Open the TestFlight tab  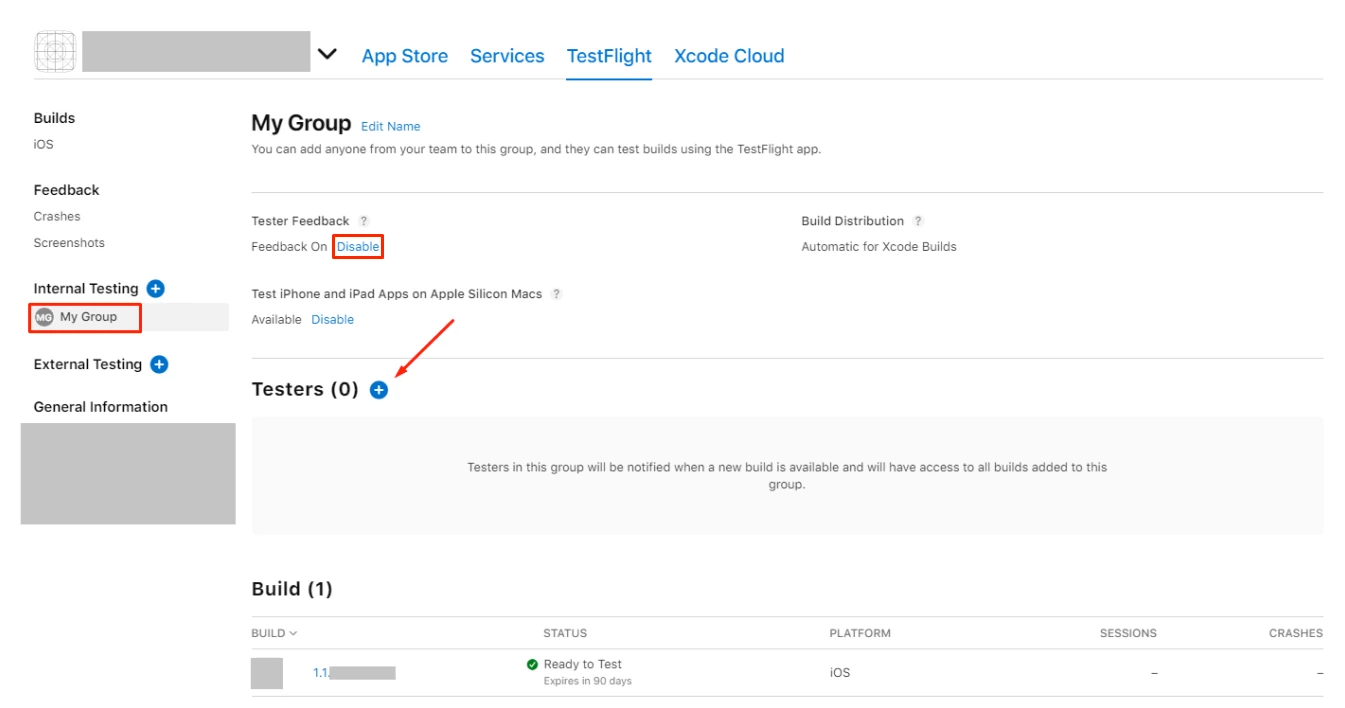click(609, 56)
